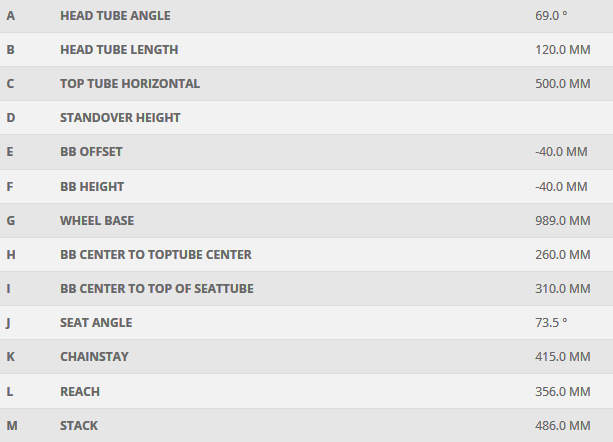Click the STANDOVER HEIGHT label
The width and height of the screenshot is (613, 442).
[120, 118]
